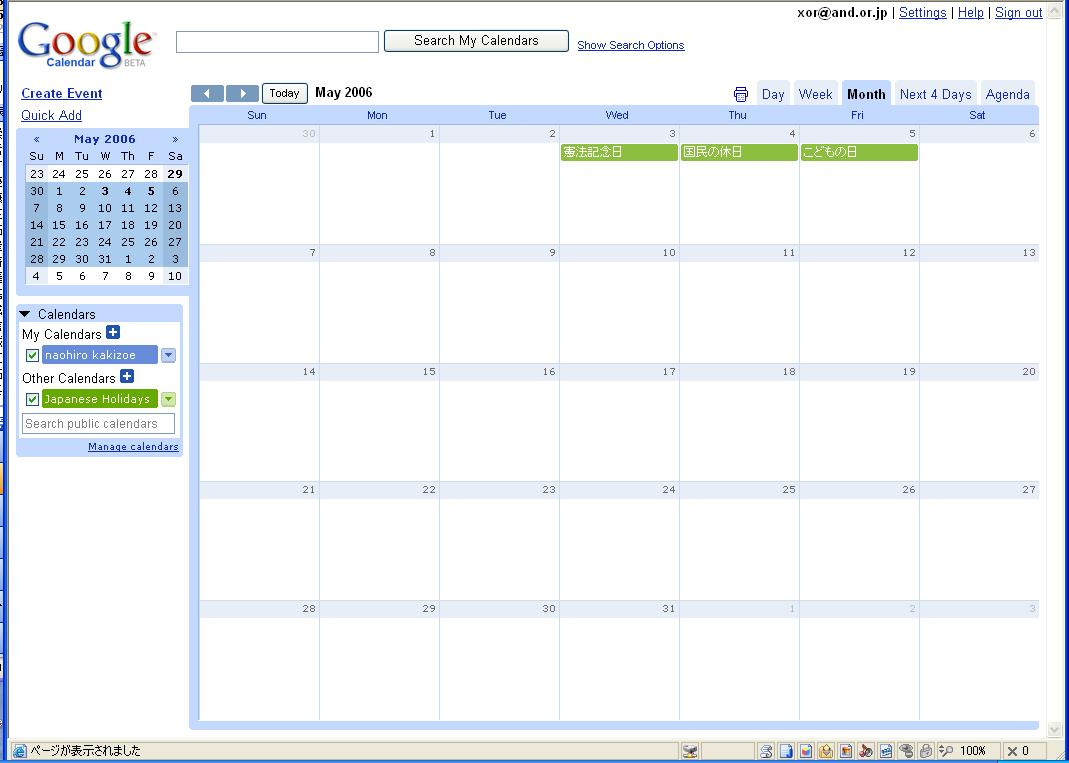This screenshot has width=1069, height=763.
Task: Click the X popup-blocker counter in the status bar
Action: (x=1018, y=751)
